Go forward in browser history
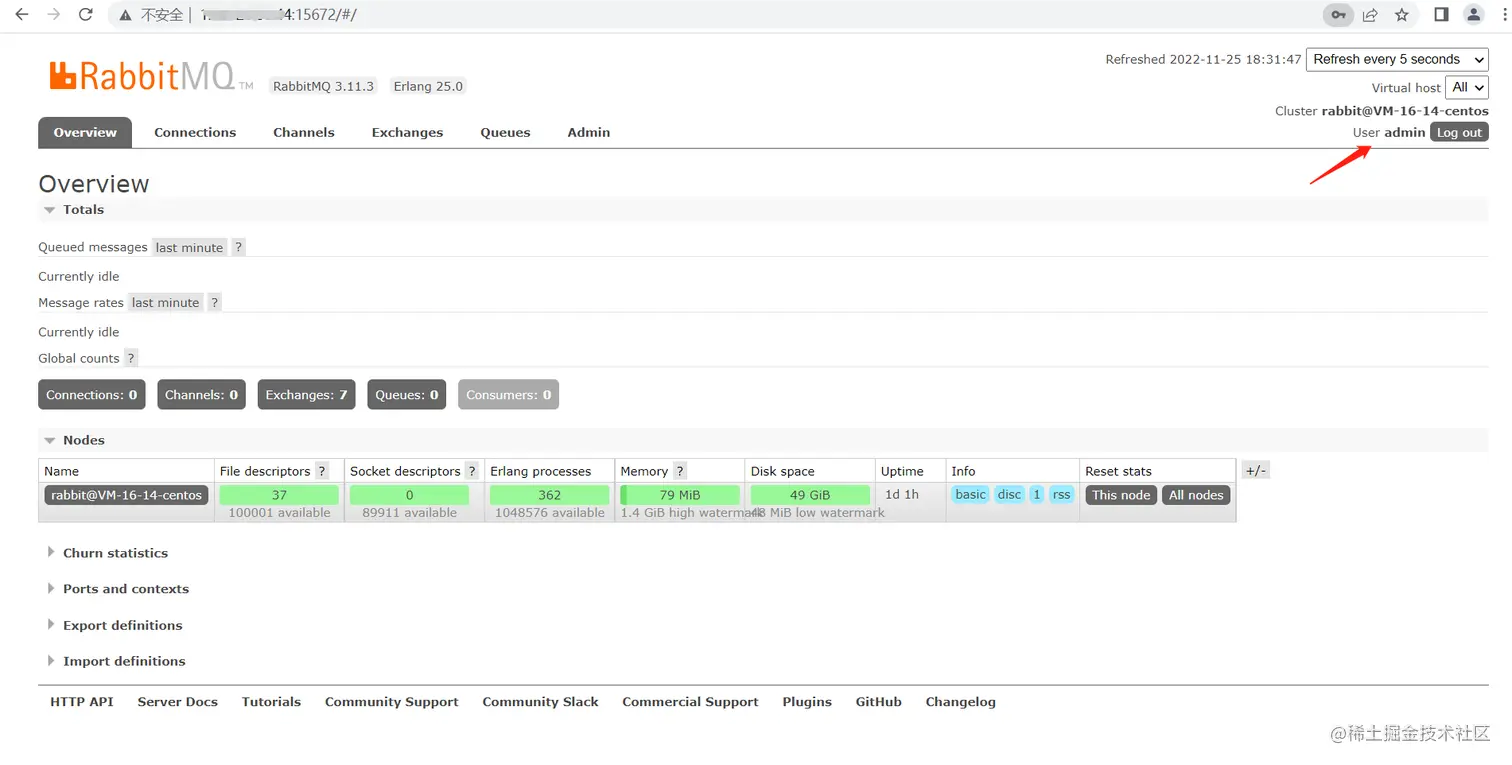Image resolution: width=1512 pixels, height=765 pixels. point(54,15)
